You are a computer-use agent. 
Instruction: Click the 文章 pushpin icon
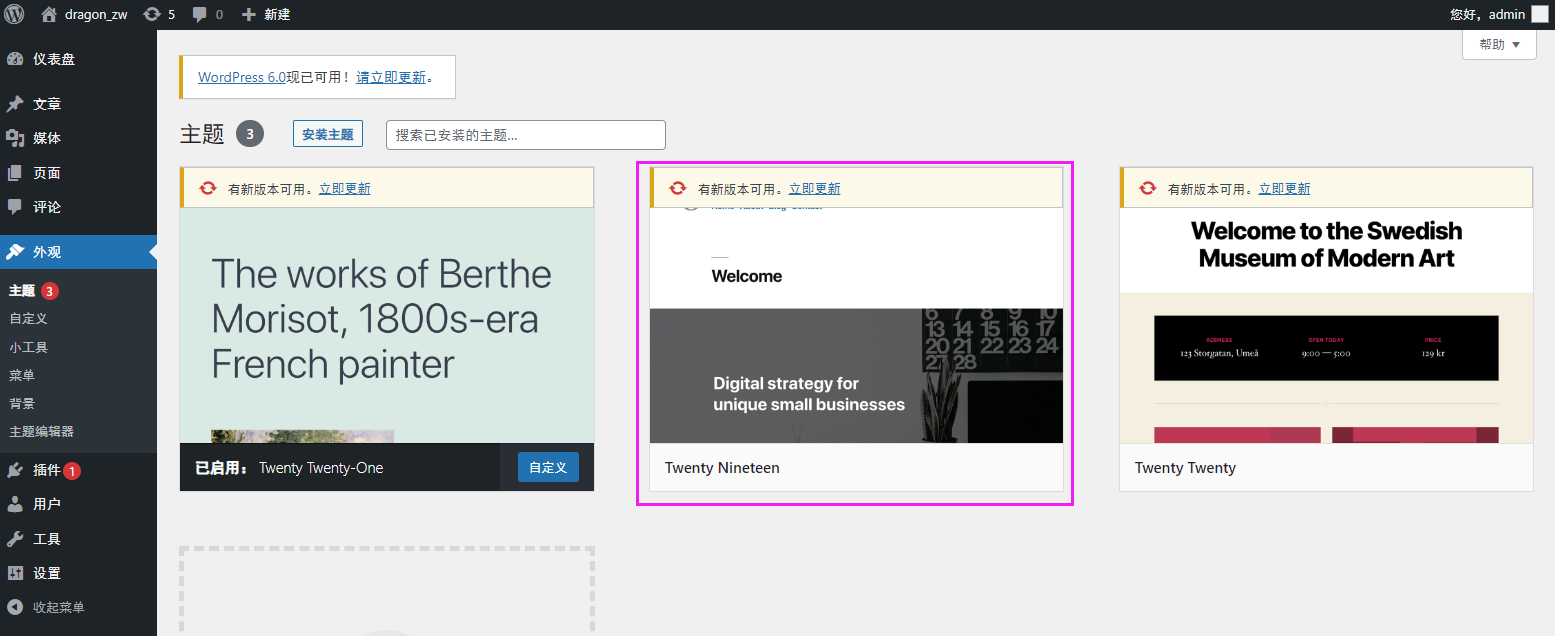(x=15, y=104)
